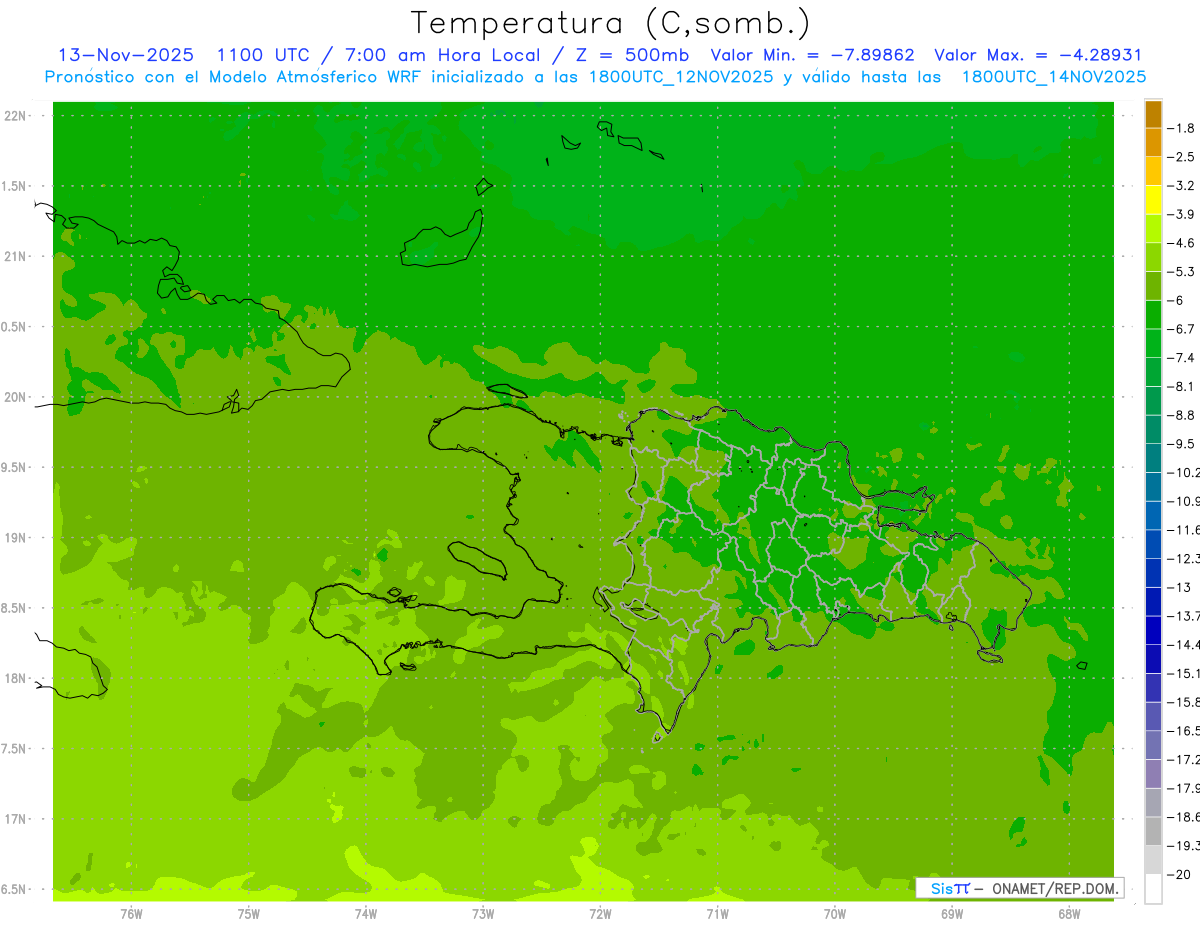Click the '-7.4' color scale label

pos(1180,358)
